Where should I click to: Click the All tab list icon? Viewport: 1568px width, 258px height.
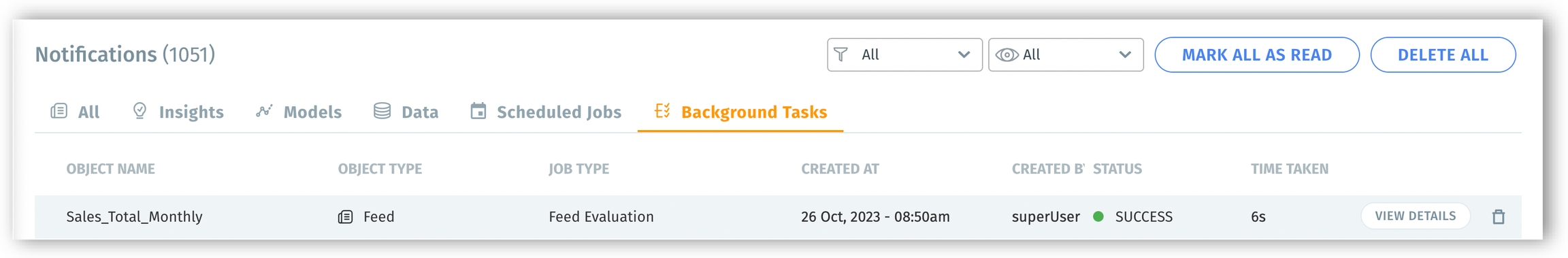[x=59, y=111]
